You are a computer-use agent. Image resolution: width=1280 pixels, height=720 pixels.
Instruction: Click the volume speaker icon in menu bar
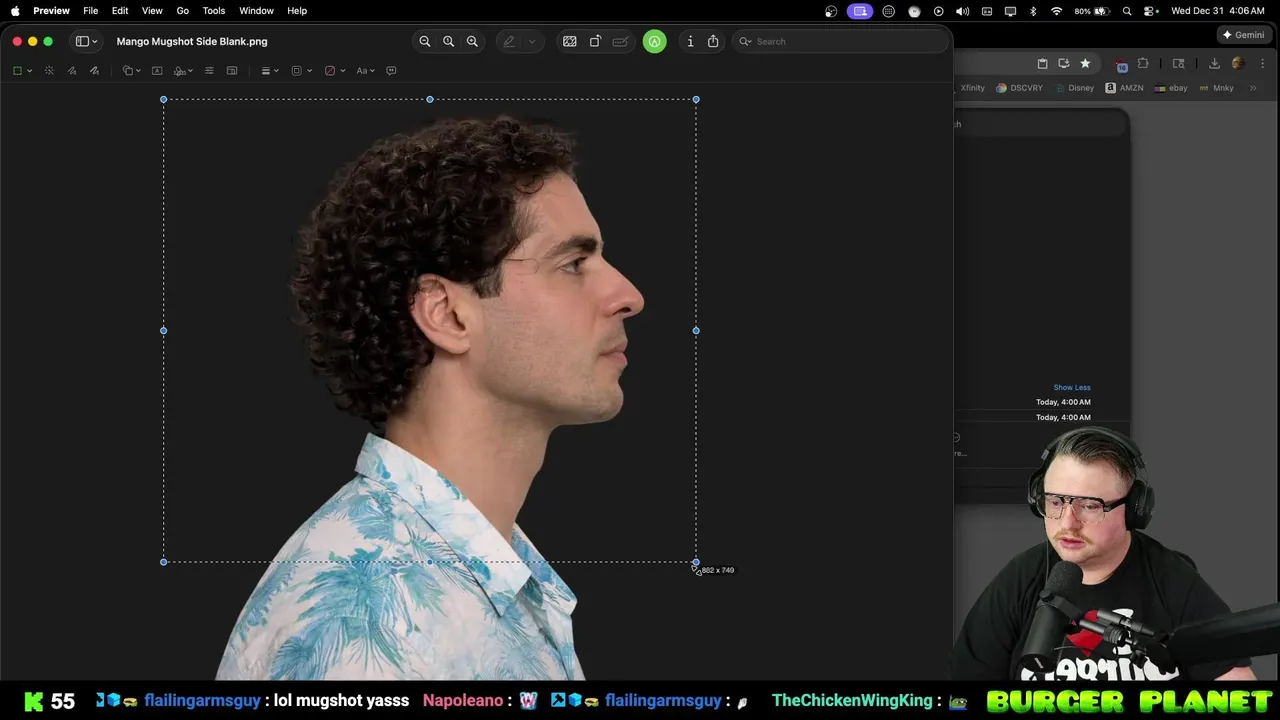coord(962,11)
